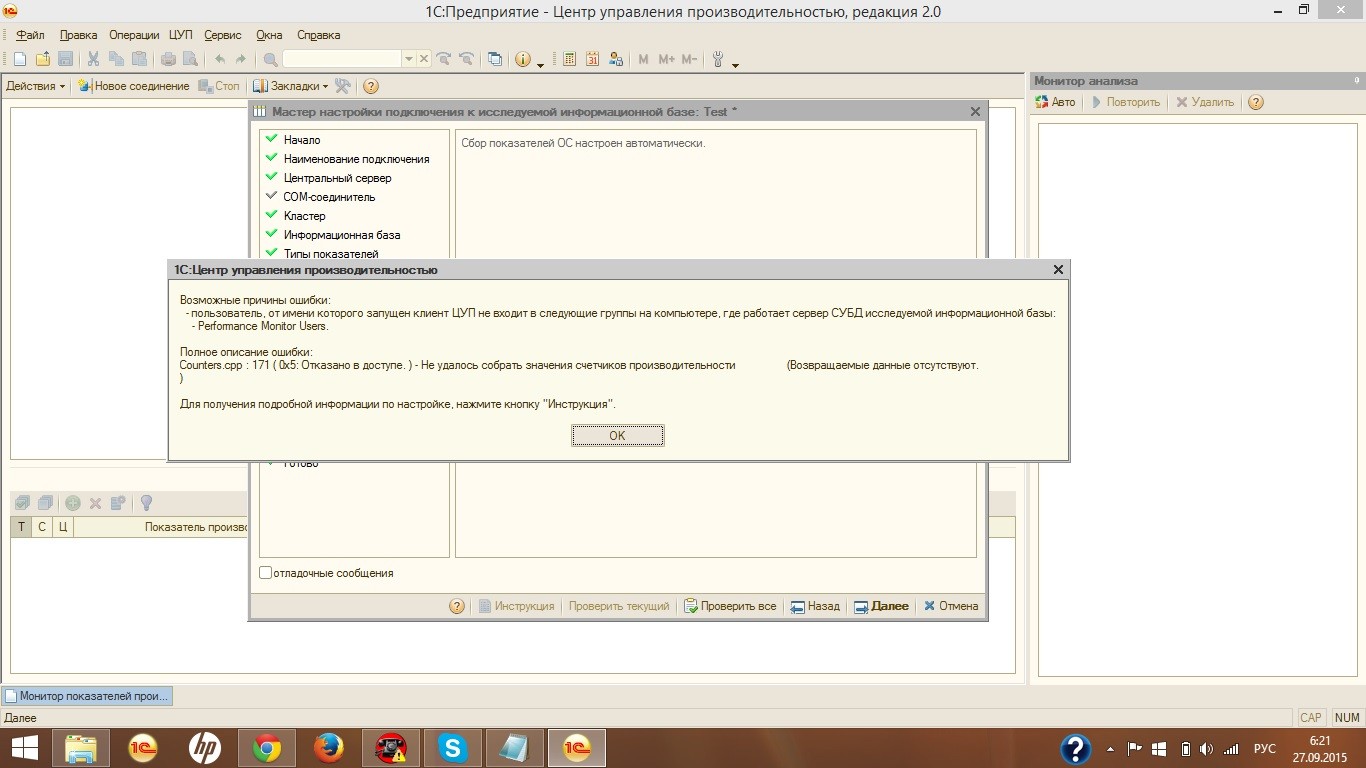Open the Calendar toolbar icon
The width and height of the screenshot is (1366, 768).
(x=593, y=59)
